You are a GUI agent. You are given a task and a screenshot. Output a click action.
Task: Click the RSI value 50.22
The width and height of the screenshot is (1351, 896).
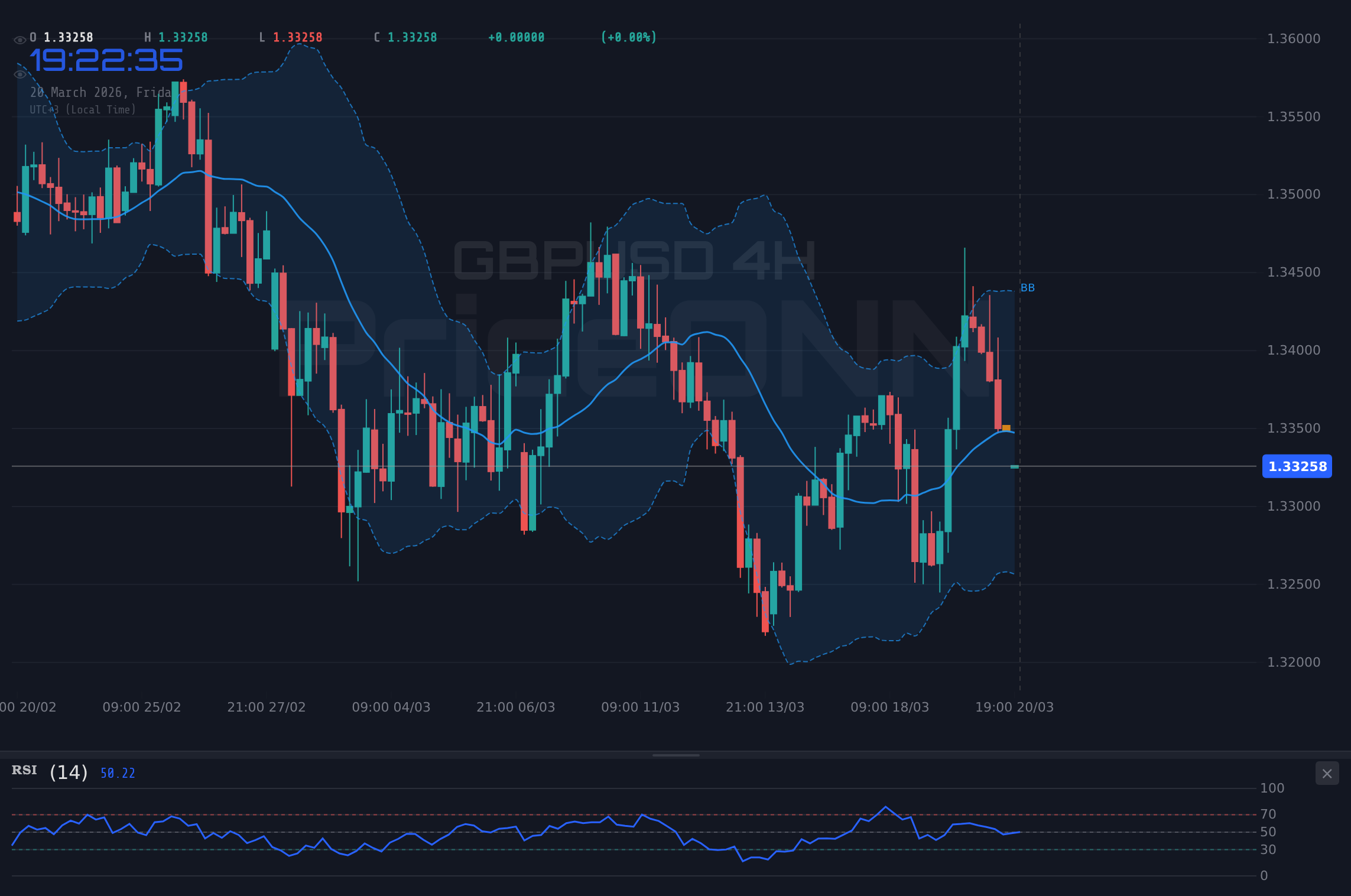click(x=116, y=772)
